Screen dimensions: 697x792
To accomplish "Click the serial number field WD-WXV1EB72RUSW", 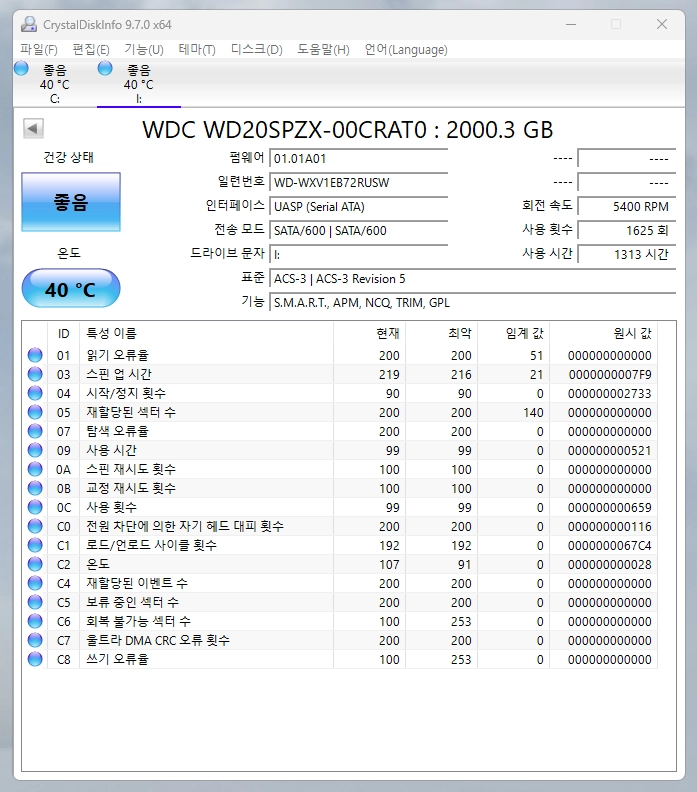I will [x=359, y=182].
